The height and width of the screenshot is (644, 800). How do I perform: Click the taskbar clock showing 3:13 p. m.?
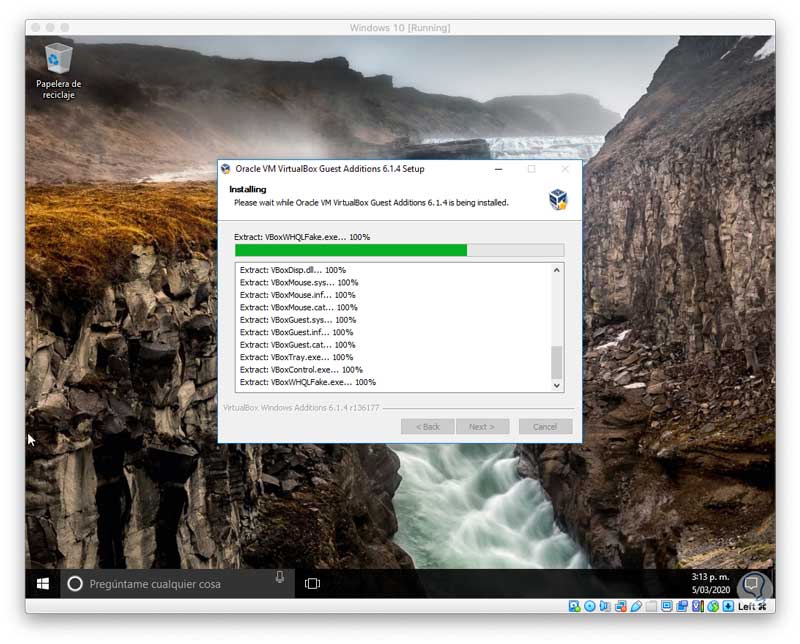pyautogui.click(x=710, y=577)
